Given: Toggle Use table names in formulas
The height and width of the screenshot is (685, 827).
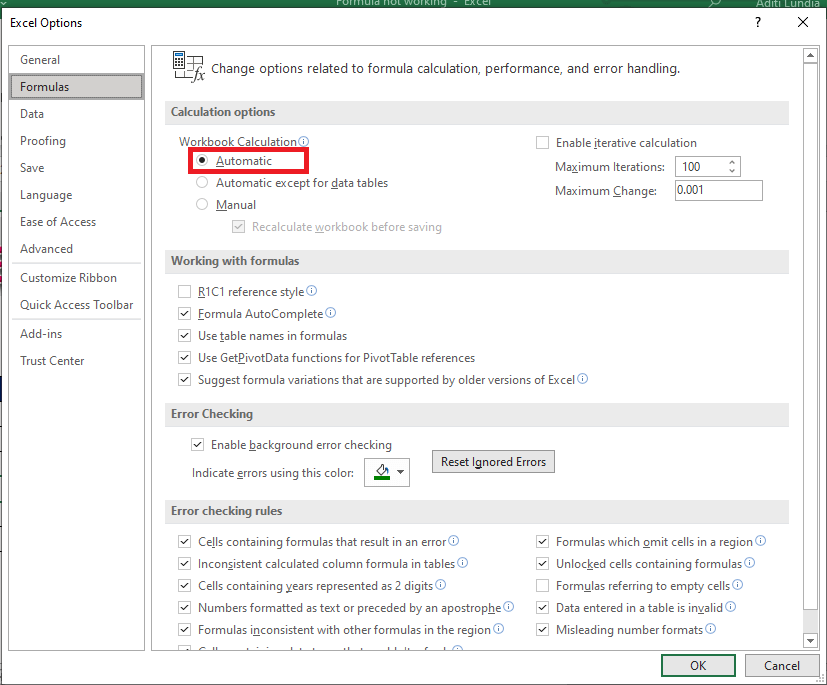Looking at the screenshot, I should [x=185, y=335].
